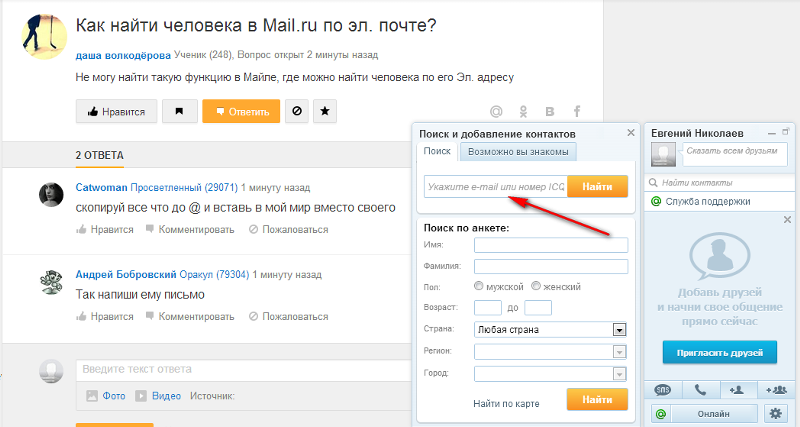Click the Найти button under Поиск по анкете
The height and width of the screenshot is (427, 800).
click(597, 399)
